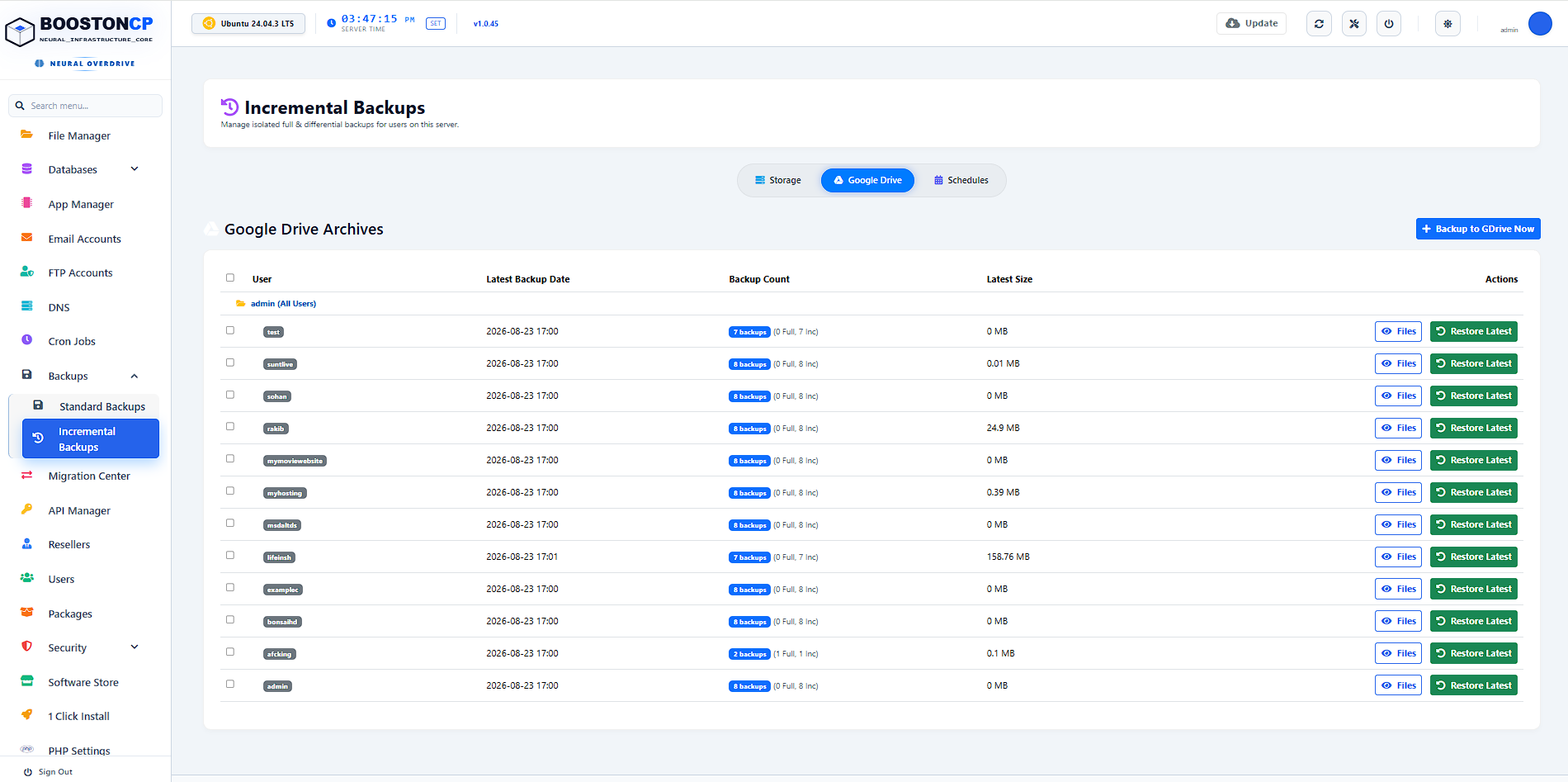
Task: Click Resellers person icon
Action: tap(26, 543)
